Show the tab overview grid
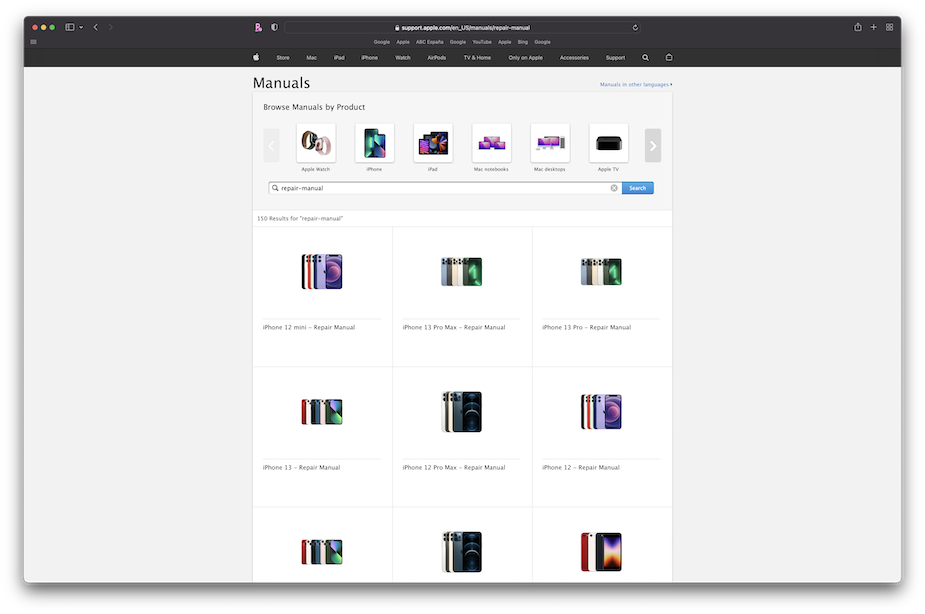 (890, 27)
